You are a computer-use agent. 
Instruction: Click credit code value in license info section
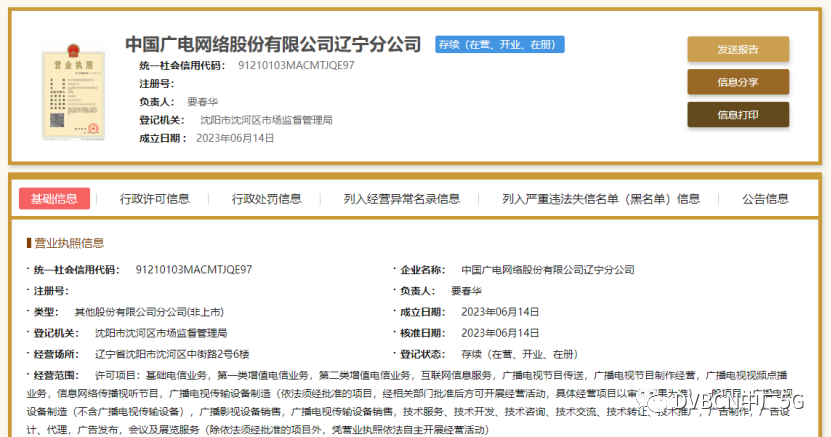point(193,270)
